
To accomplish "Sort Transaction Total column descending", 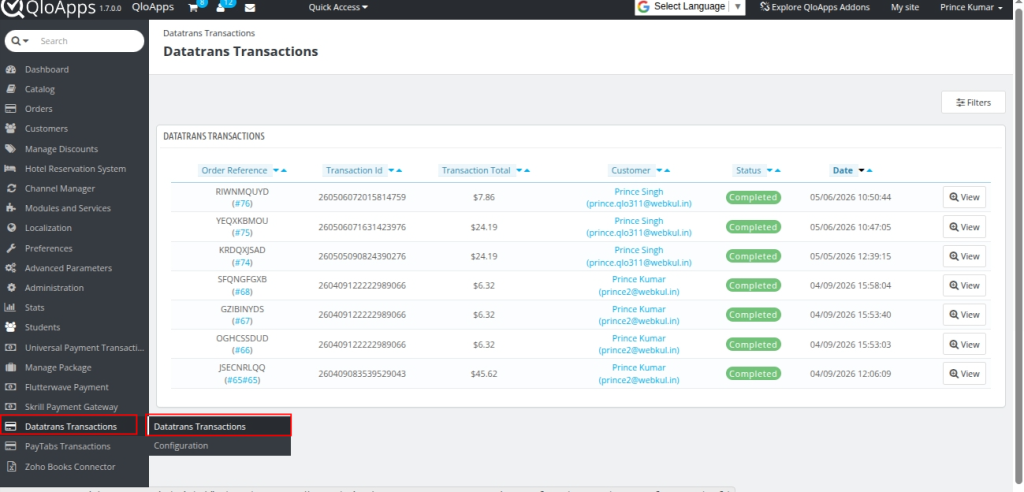I will 519,171.
